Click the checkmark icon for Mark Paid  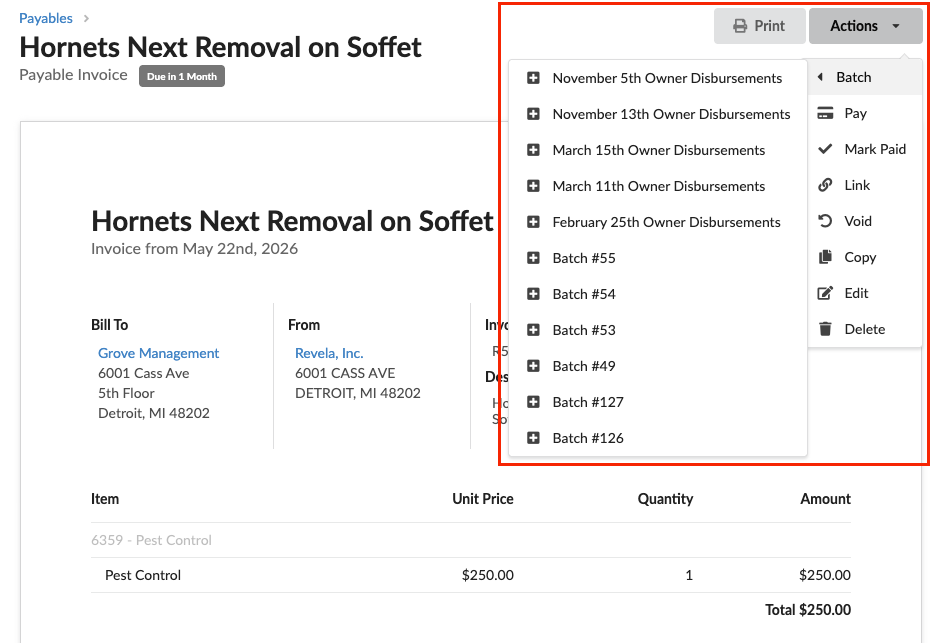(x=825, y=149)
